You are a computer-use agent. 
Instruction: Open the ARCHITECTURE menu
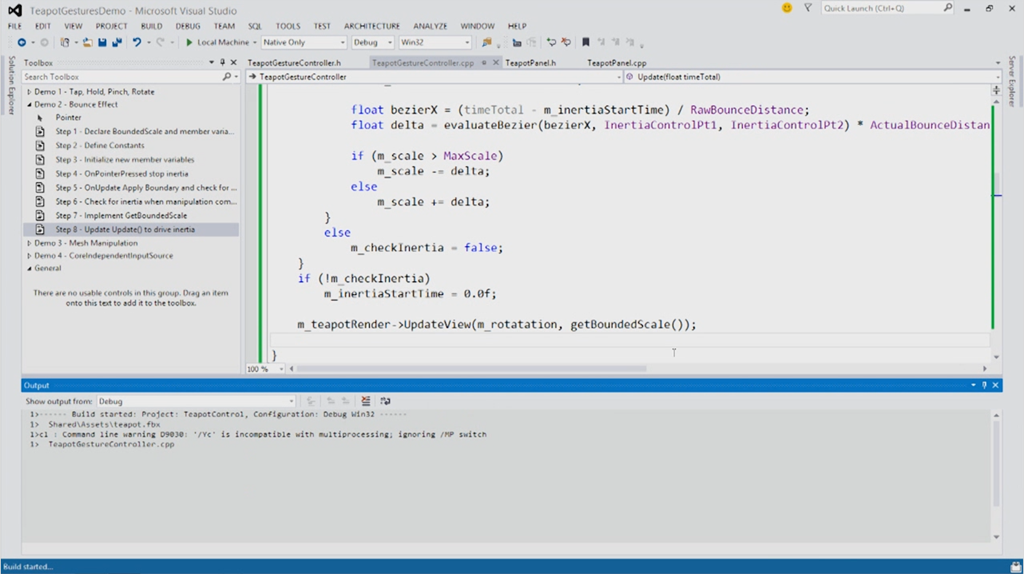pos(372,26)
